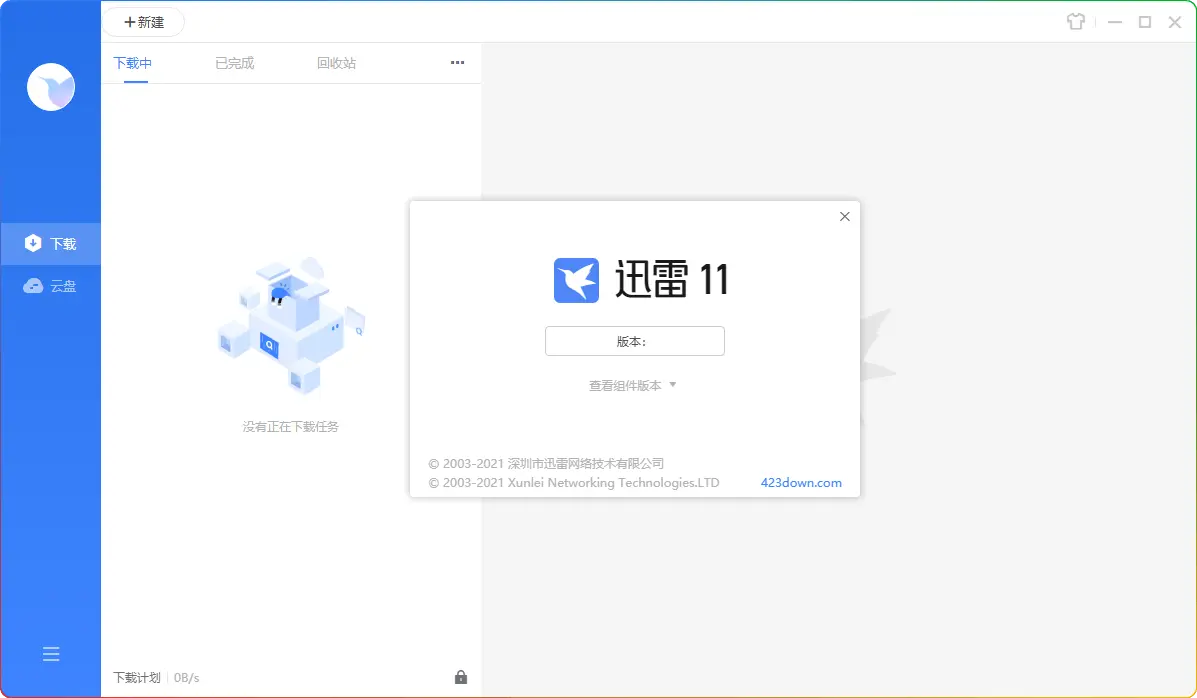Click the 0B/s speed indicator
Image resolution: width=1197 pixels, height=698 pixels.
point(187,677)
